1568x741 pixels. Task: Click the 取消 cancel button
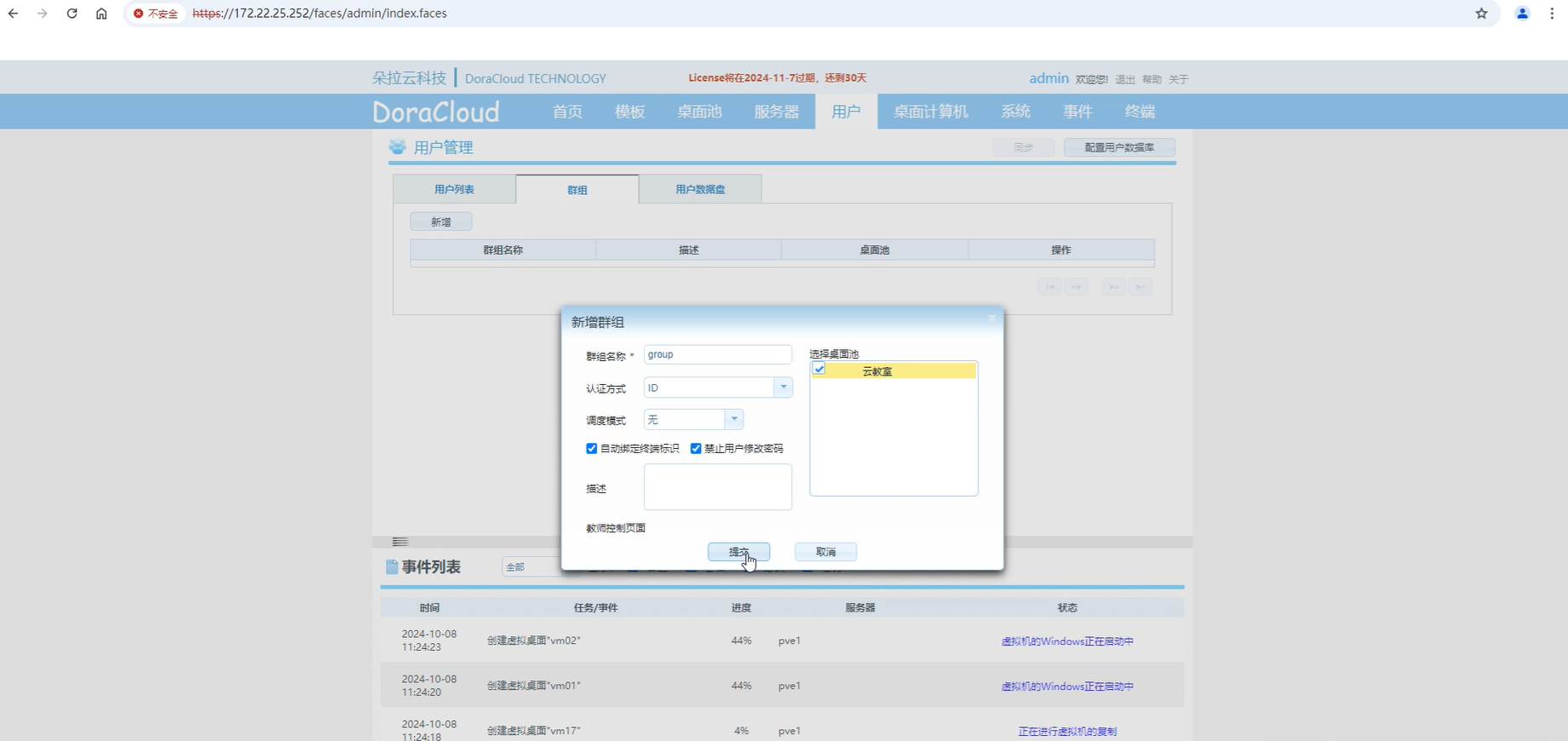click(825, 552)
